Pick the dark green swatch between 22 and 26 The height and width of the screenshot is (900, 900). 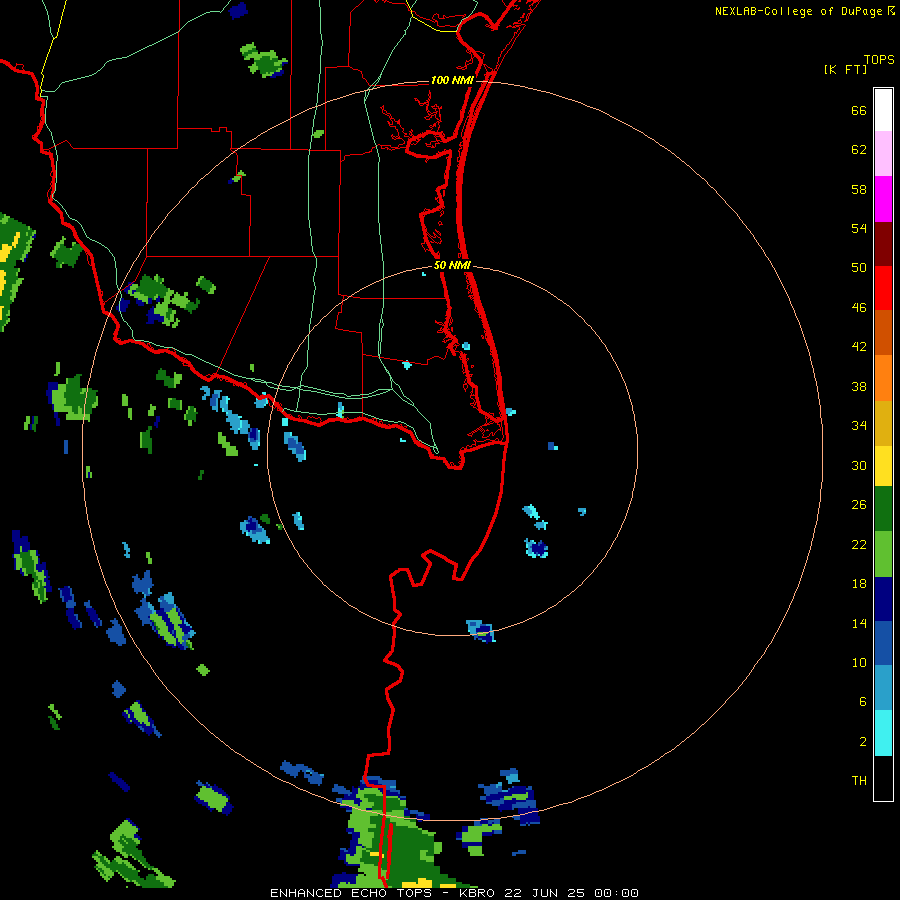tap(883, 509)
